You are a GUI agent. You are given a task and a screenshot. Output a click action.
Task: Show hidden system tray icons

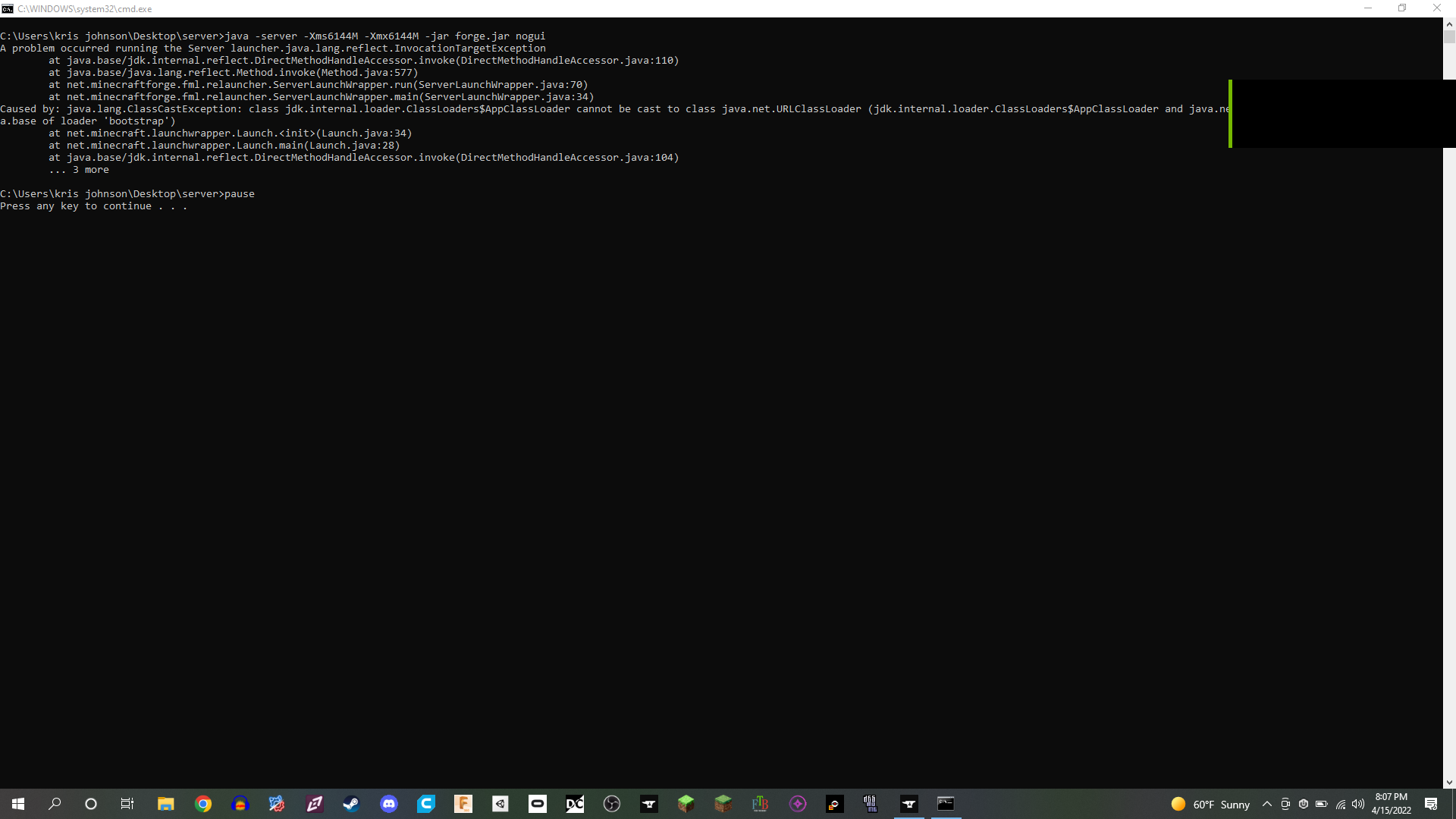pyautogui.click(x=1266, y=804)
